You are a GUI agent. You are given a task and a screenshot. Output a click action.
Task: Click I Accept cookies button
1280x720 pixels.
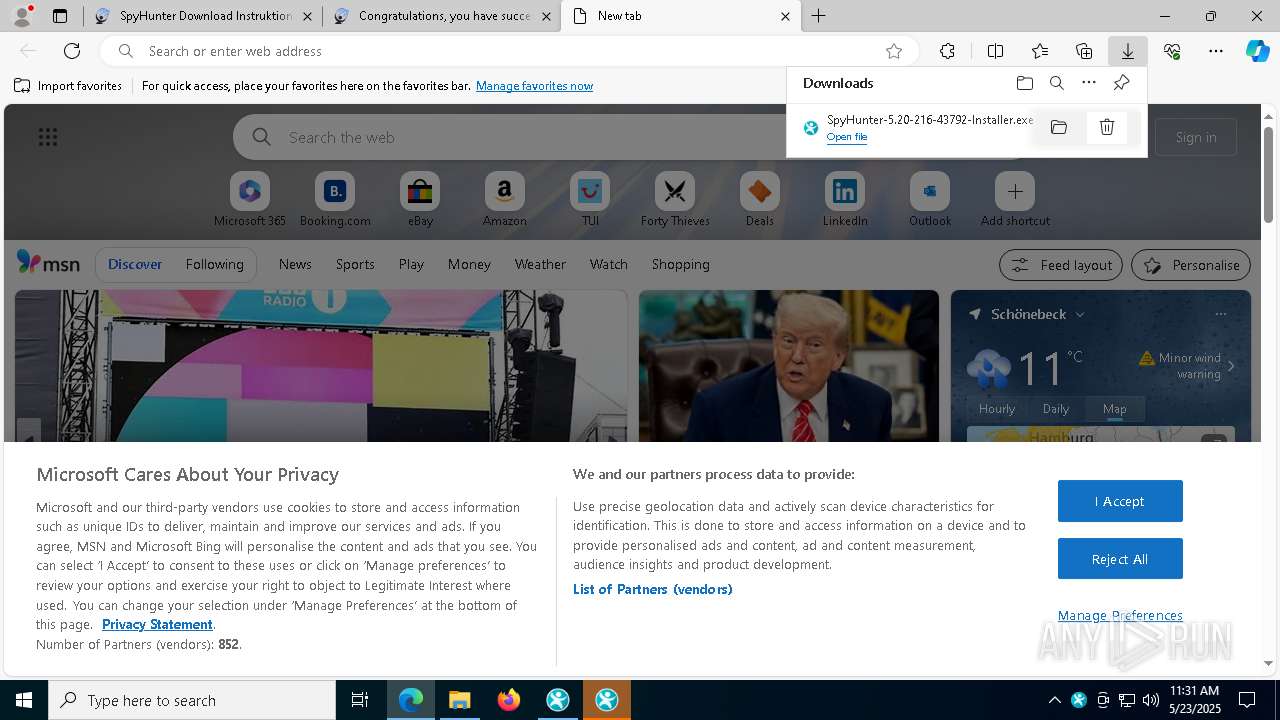pos(1120,501)
